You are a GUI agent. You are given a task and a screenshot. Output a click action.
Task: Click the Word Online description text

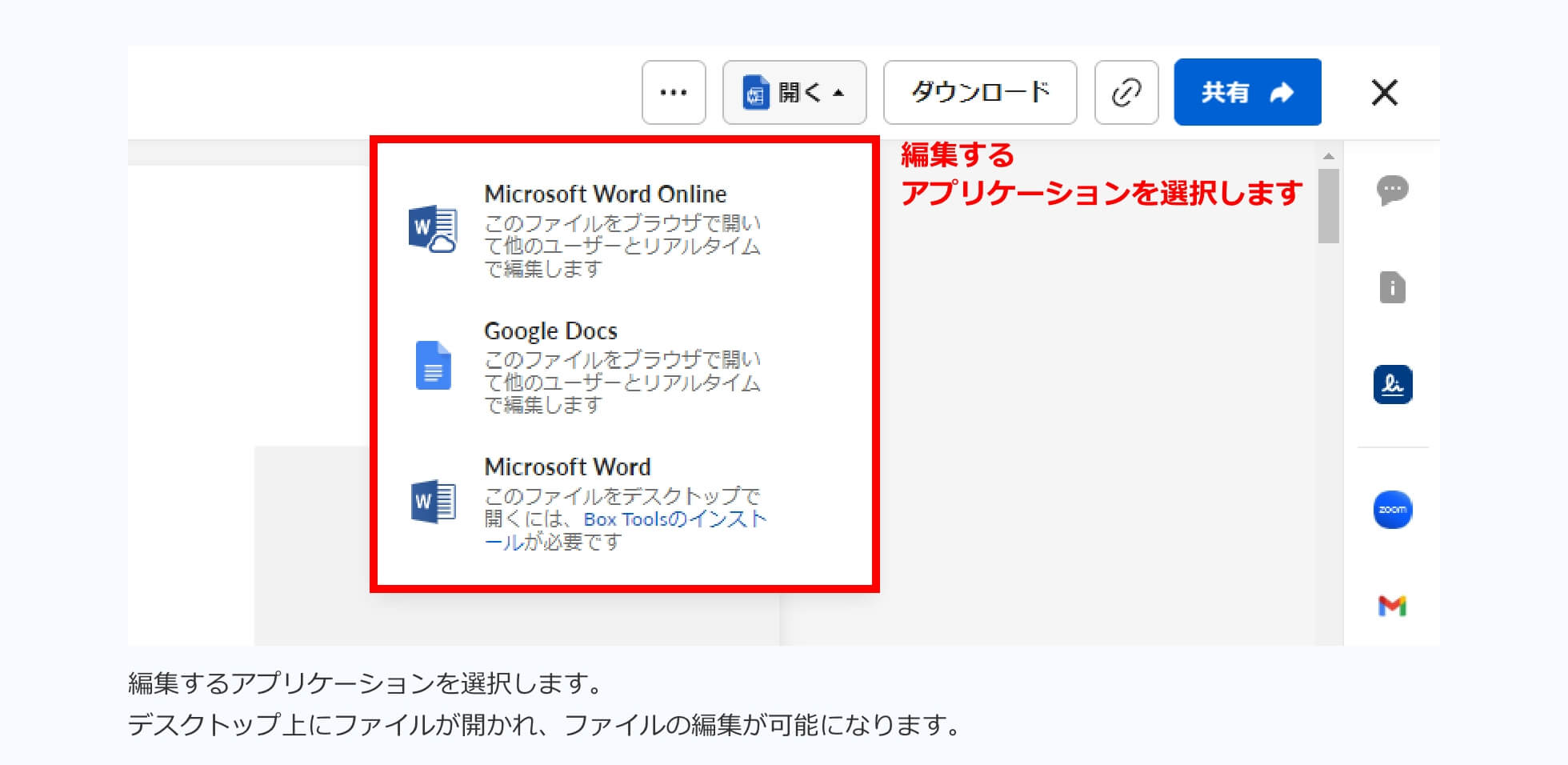[622, 246]
